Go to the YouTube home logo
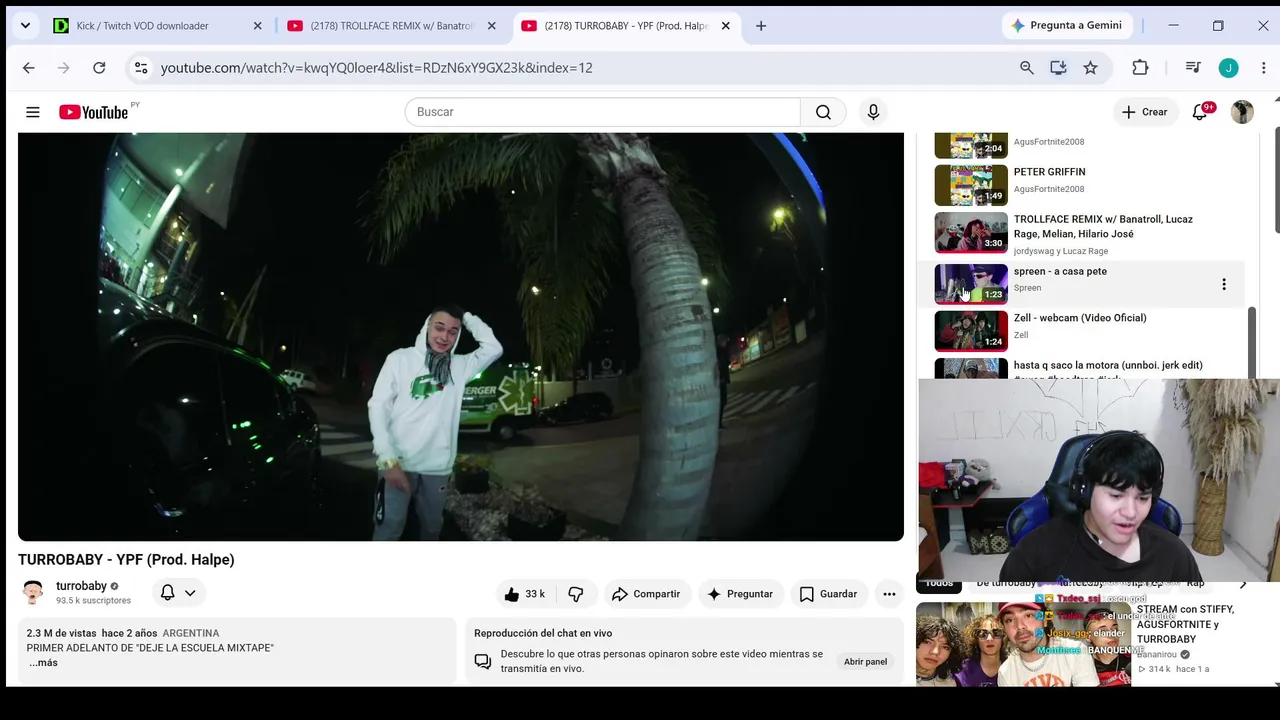The image size is (1280, 720). pos(93,112)
